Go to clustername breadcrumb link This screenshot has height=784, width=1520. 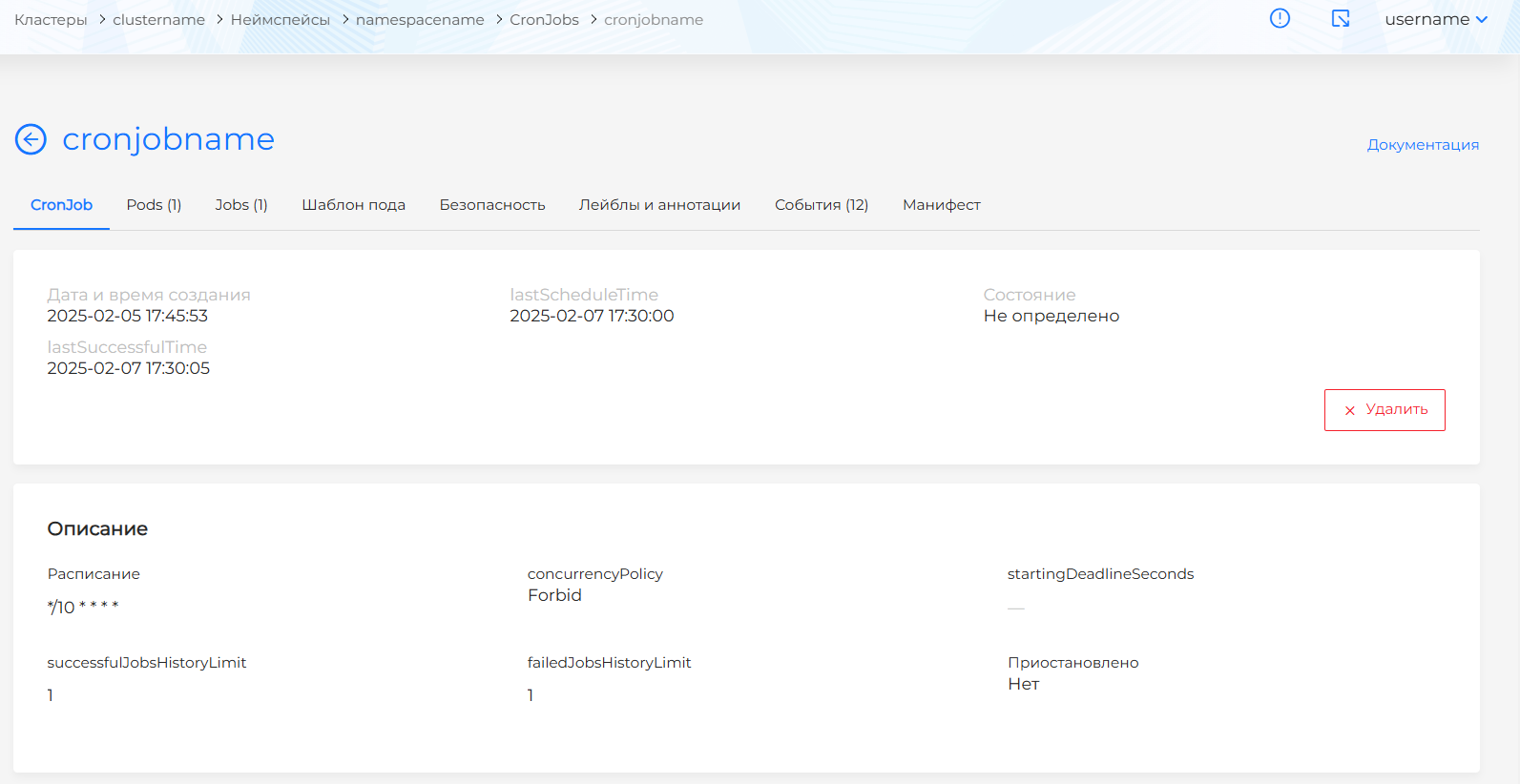coord(158,20)
